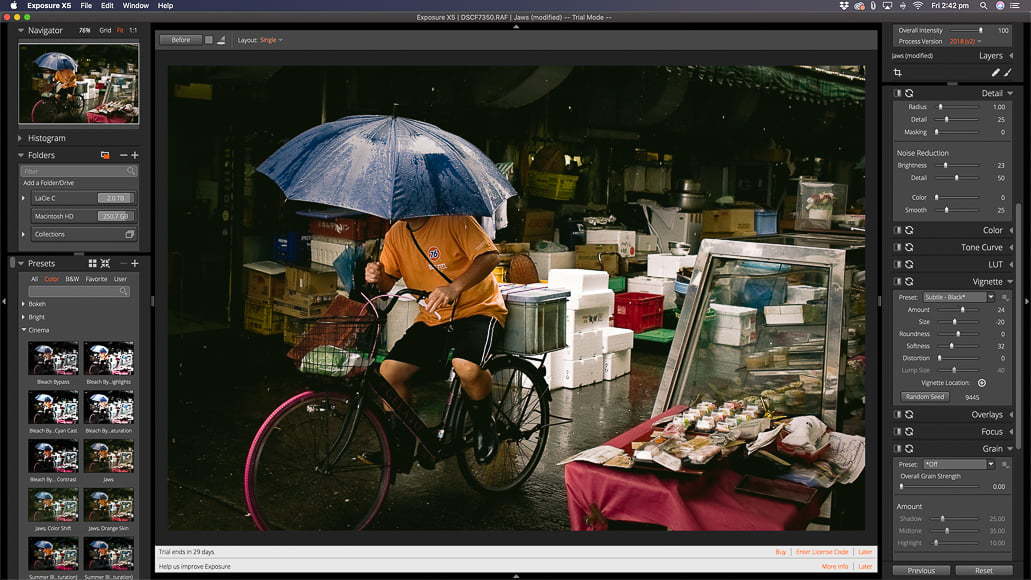Screen dimensions: 1031x580
Task: Reset the Detail panel settings
Action: 909,93
